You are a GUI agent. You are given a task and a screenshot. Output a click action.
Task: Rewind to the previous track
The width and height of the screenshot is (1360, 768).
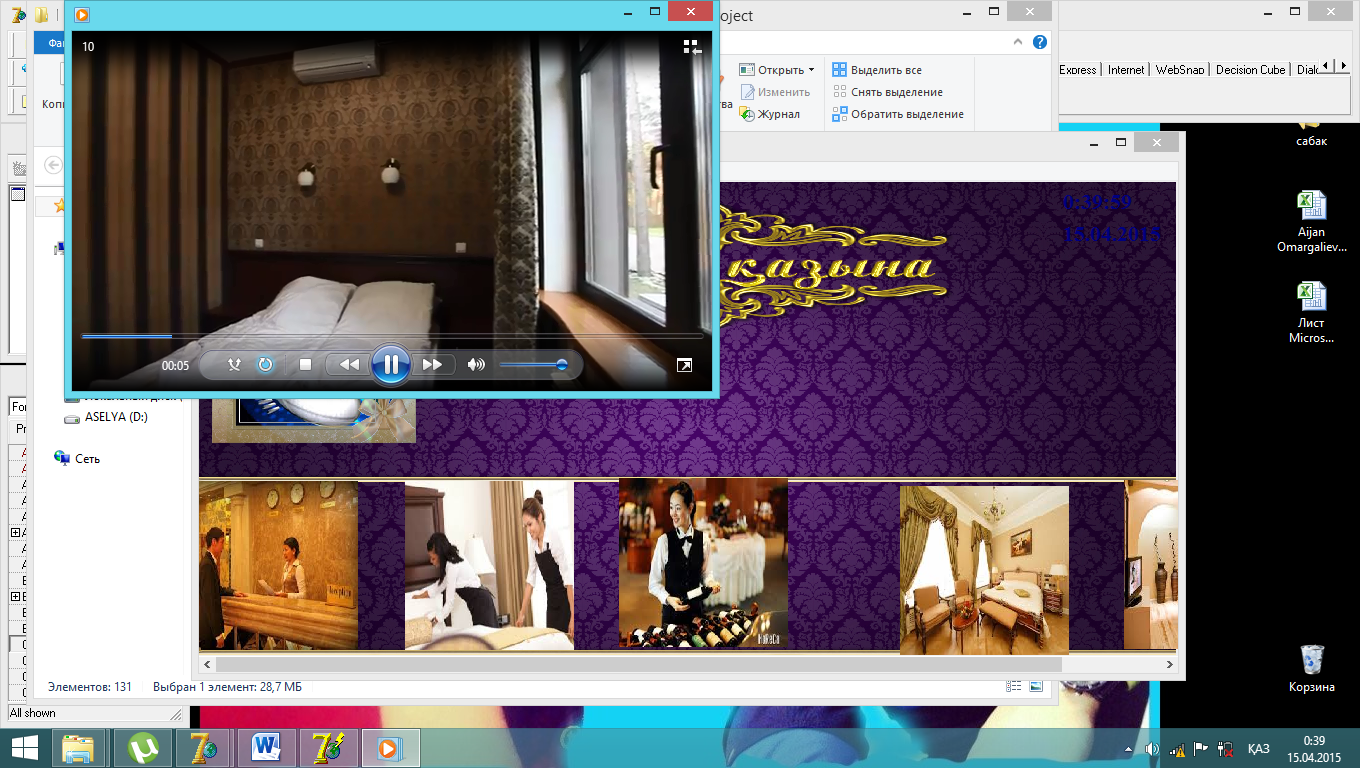point(349,365)
